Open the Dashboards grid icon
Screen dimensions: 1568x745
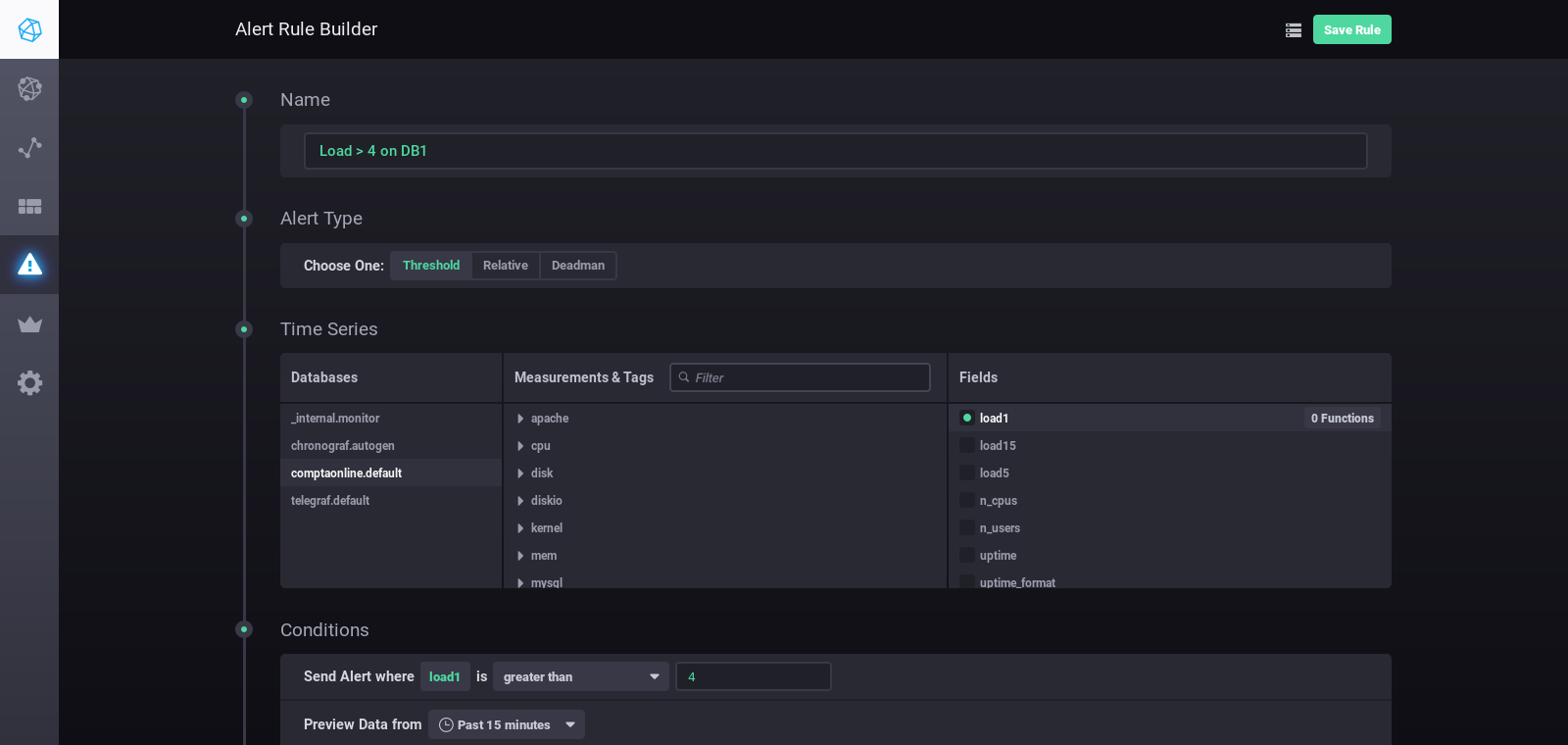29,207
